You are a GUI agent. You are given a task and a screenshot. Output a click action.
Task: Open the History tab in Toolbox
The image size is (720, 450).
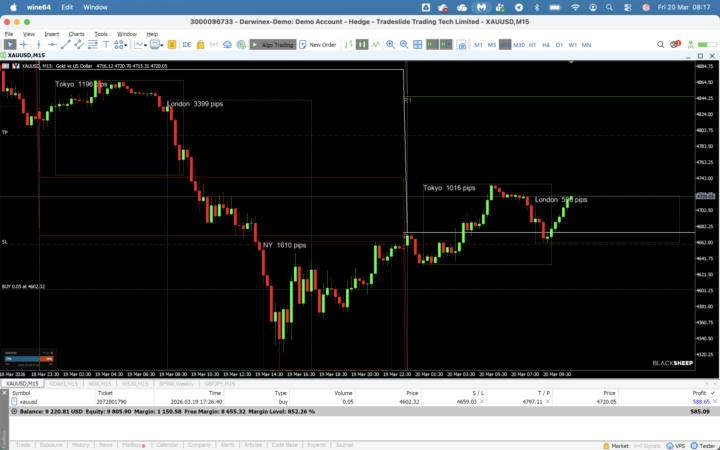click(80, 445)
